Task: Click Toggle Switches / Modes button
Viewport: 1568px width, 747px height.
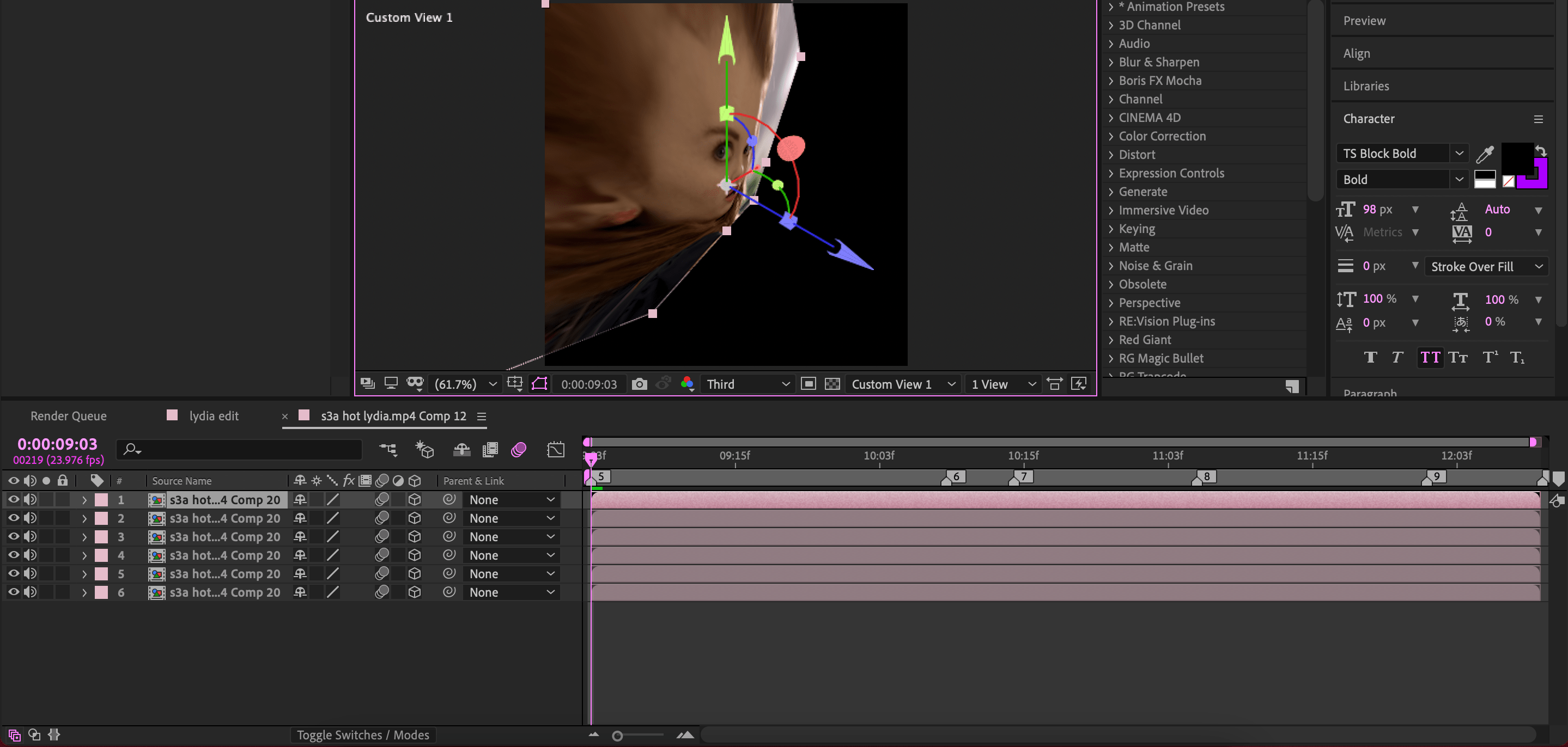Action: 363,735
